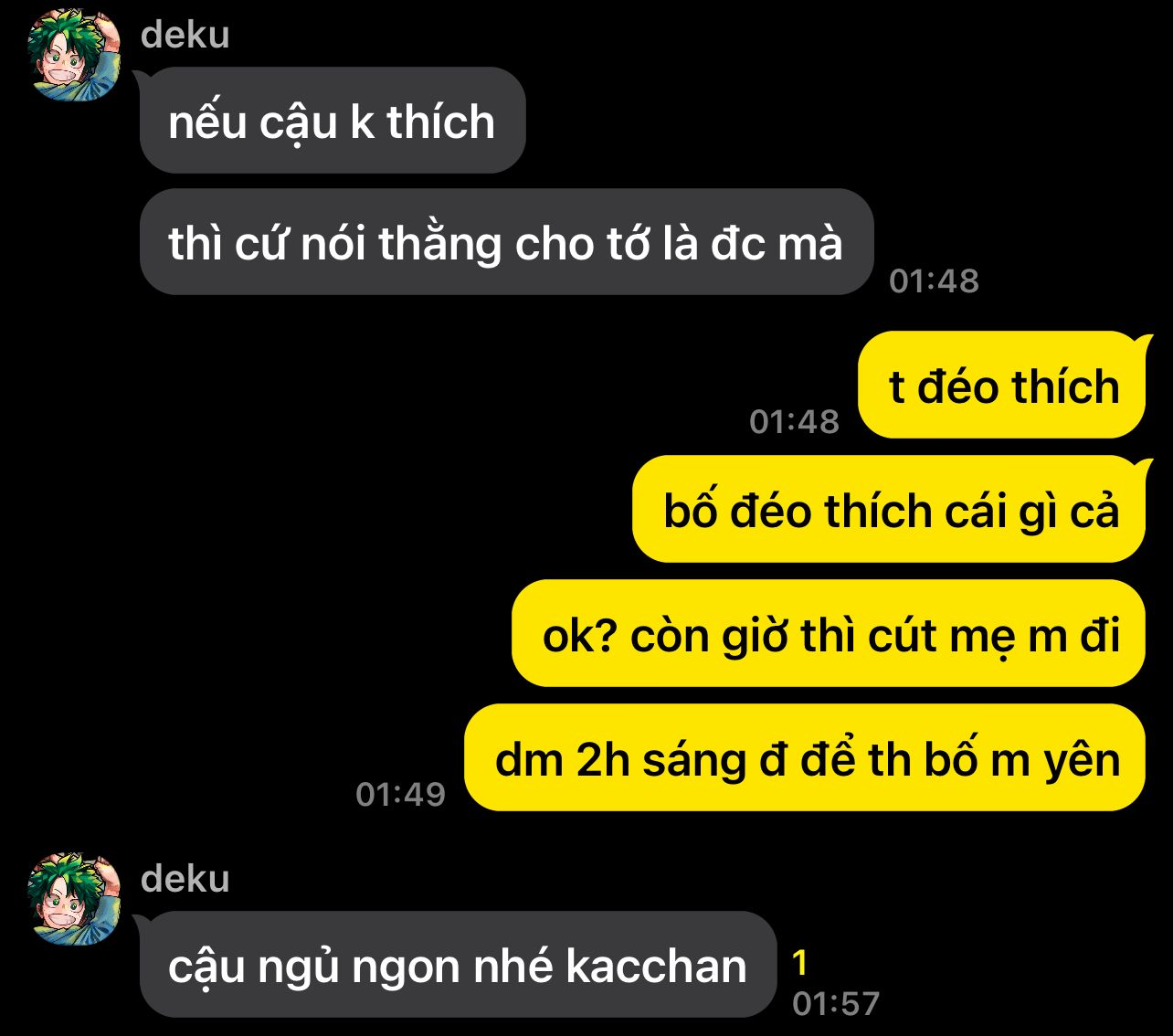Select bubble 'bố đéo thích cái gì cả'

889,510
